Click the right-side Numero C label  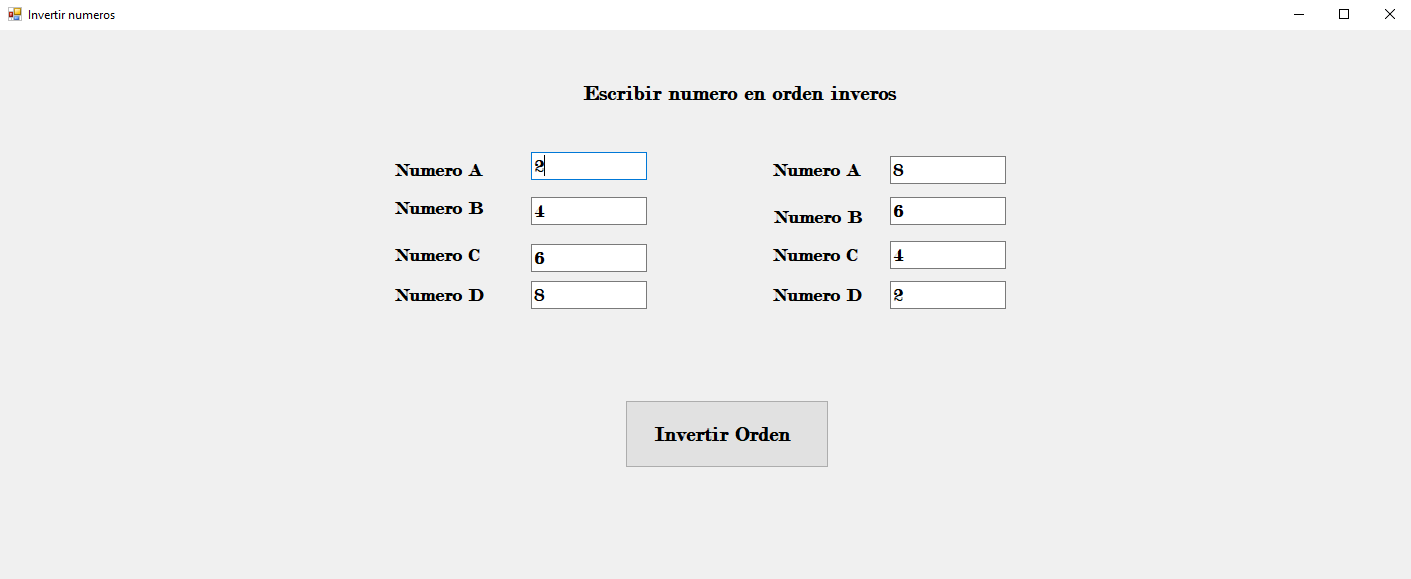816,255
